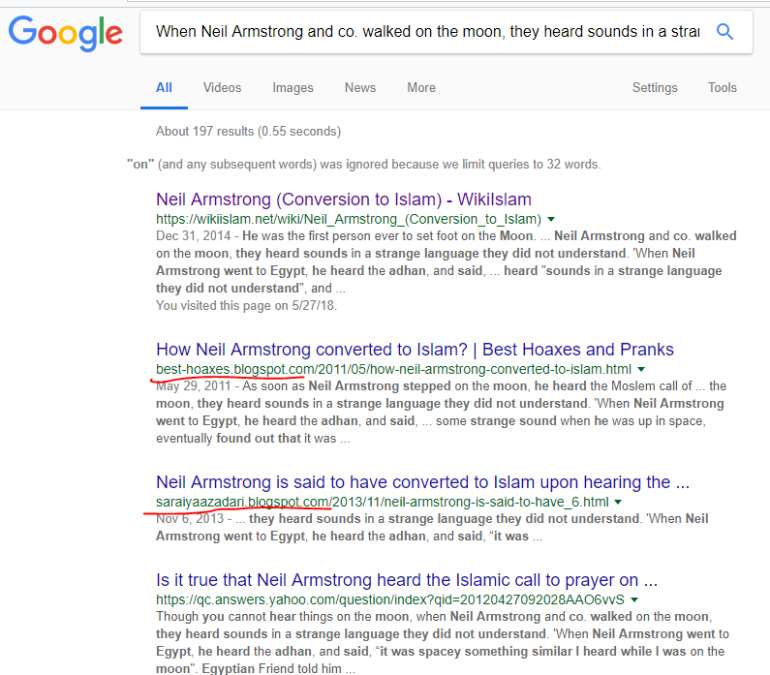The height and width of the screenshot is (675, 770).
Task: Click into the search query field
Action: point(427,32)
